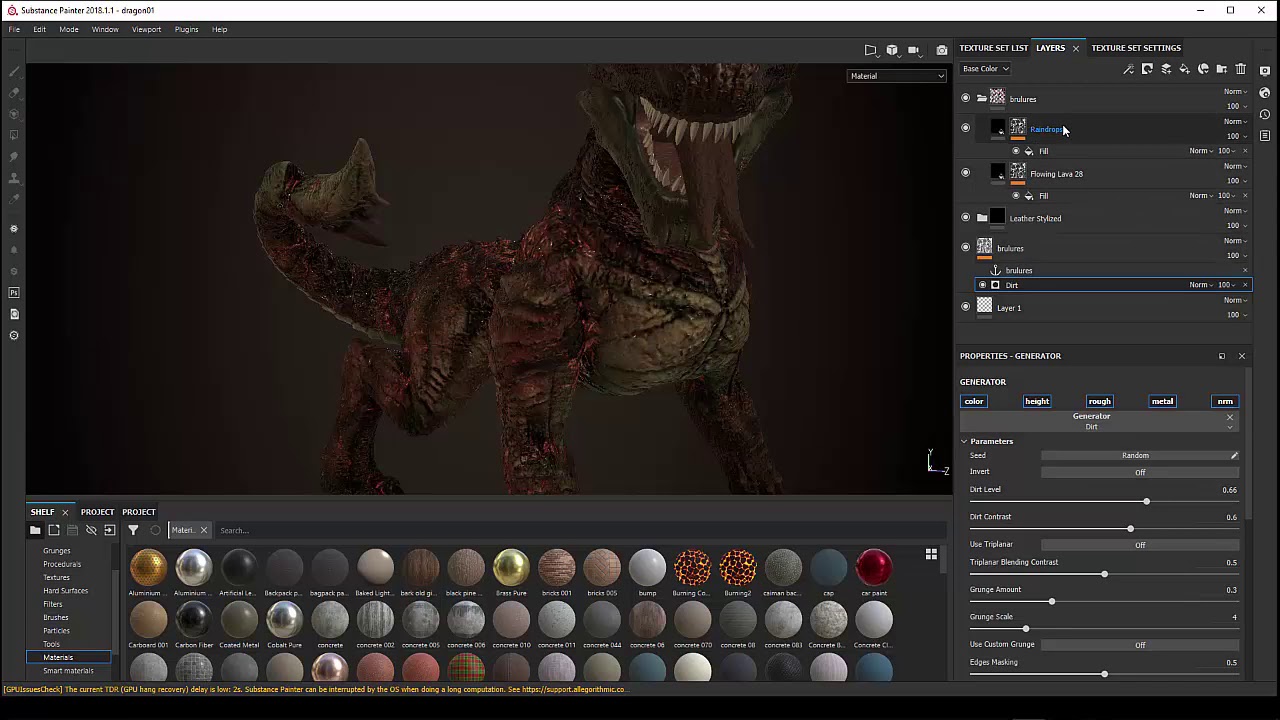Create a folder in layers panel
This screenshot has width=1280, height=720.
pyautogui.click(x=1221, y=69)
